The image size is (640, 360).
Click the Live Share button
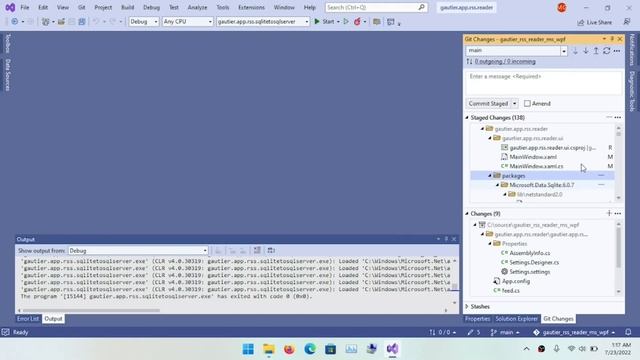[594, 22]
